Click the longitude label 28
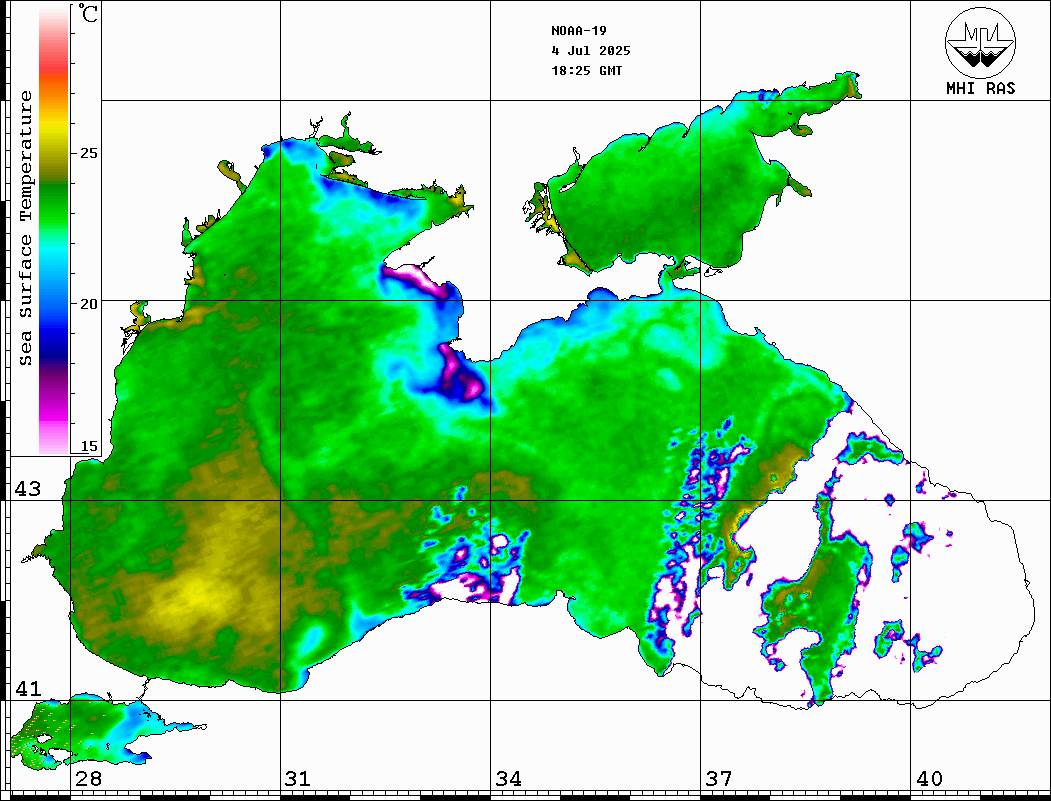 pos(88,779)
